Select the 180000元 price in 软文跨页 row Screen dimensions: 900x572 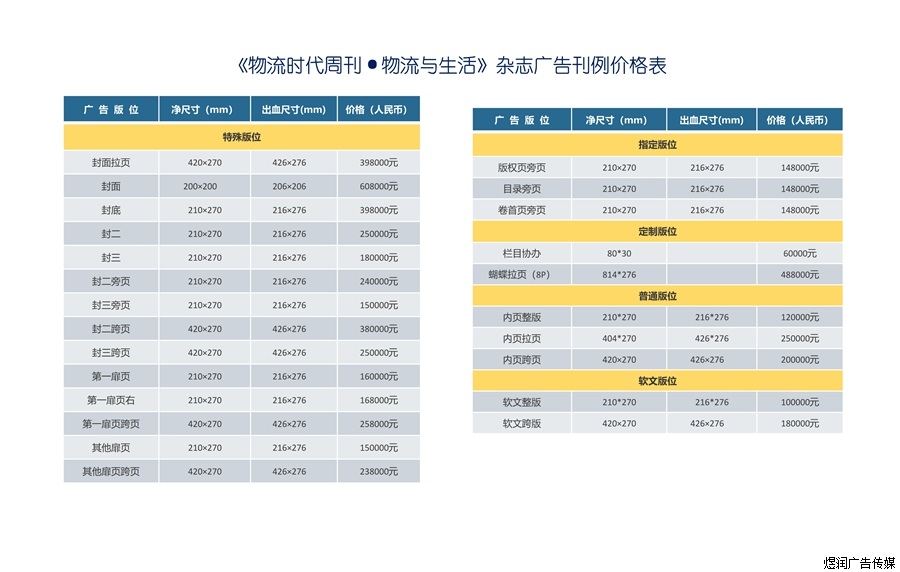(800, 423)
